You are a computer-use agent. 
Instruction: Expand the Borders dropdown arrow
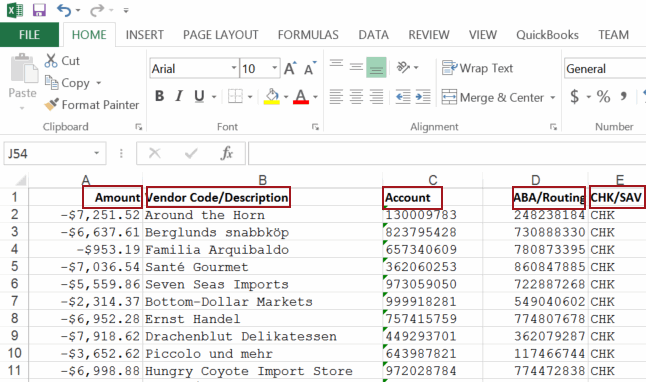click(x=250, y=97)
